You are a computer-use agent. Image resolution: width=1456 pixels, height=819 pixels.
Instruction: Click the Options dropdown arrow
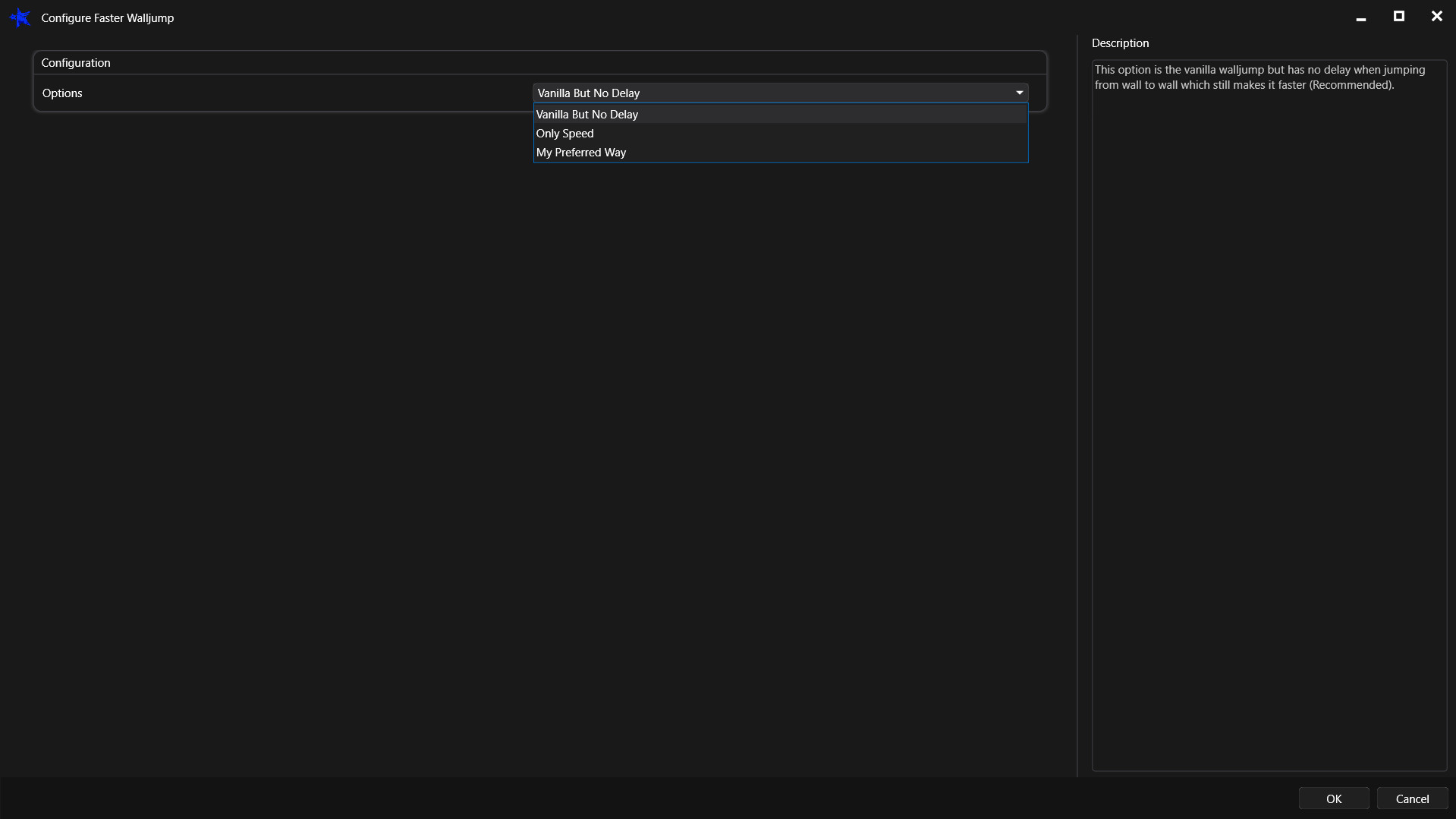(1019, 93)
